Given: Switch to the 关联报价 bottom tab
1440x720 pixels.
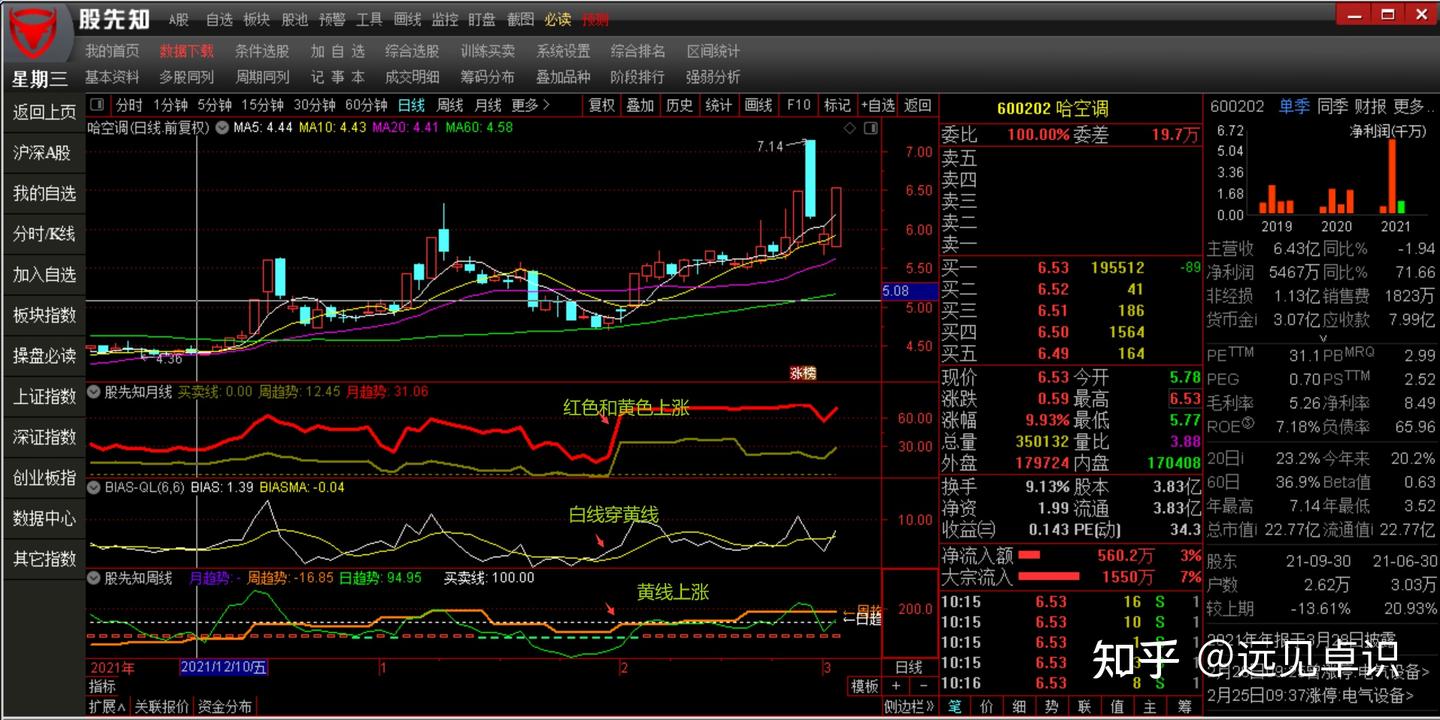Looking at the screenshot, I should [x=162, y=706].
